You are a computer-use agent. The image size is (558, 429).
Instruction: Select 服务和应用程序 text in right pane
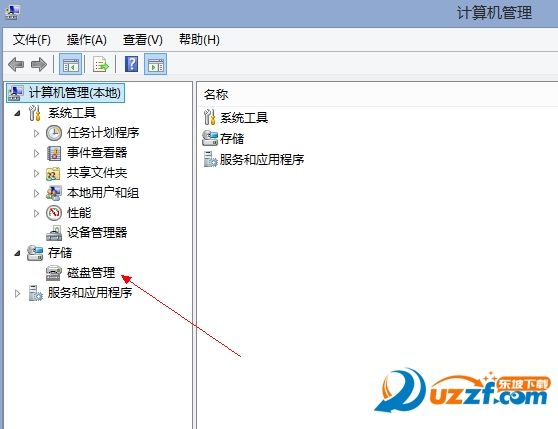tap(262, 159)
